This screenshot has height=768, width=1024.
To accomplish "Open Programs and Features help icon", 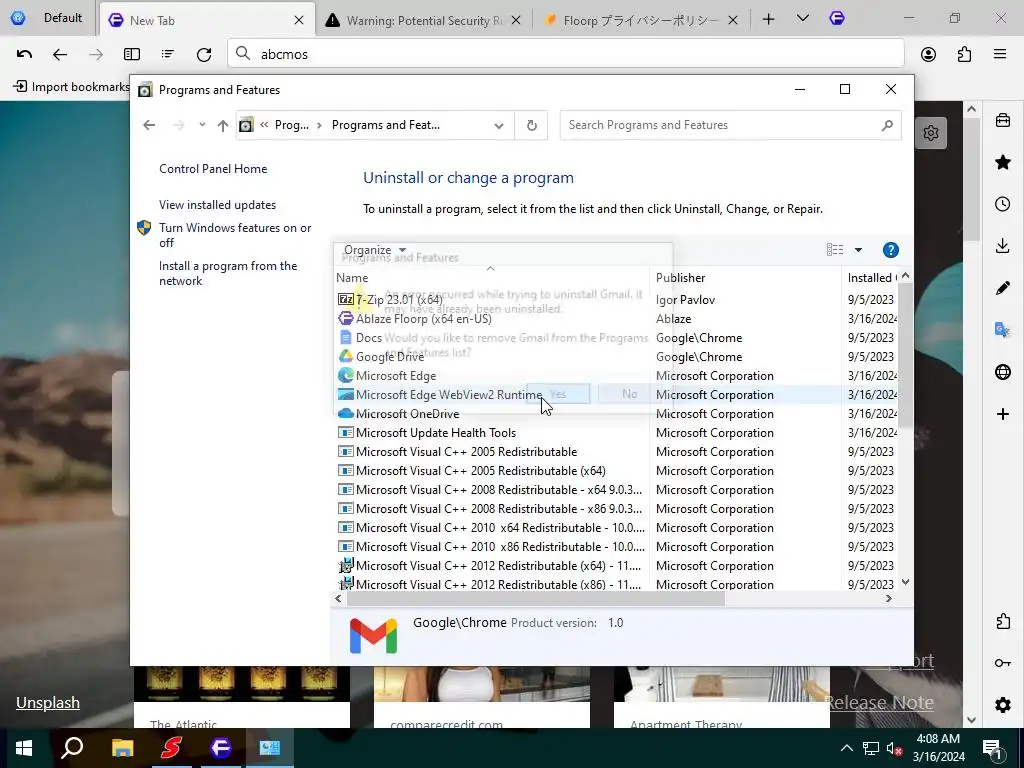I will (x=890, y=249).
